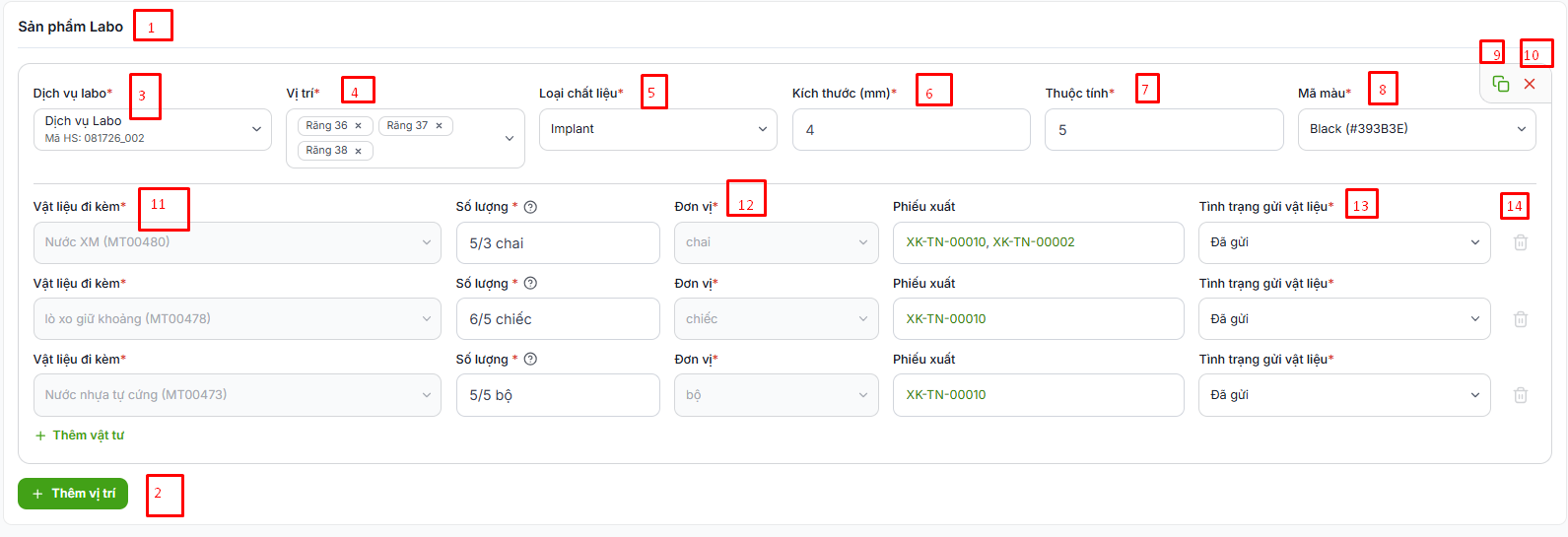
Task: Click the Thêm vật tư link
Action: pos(80,436)
